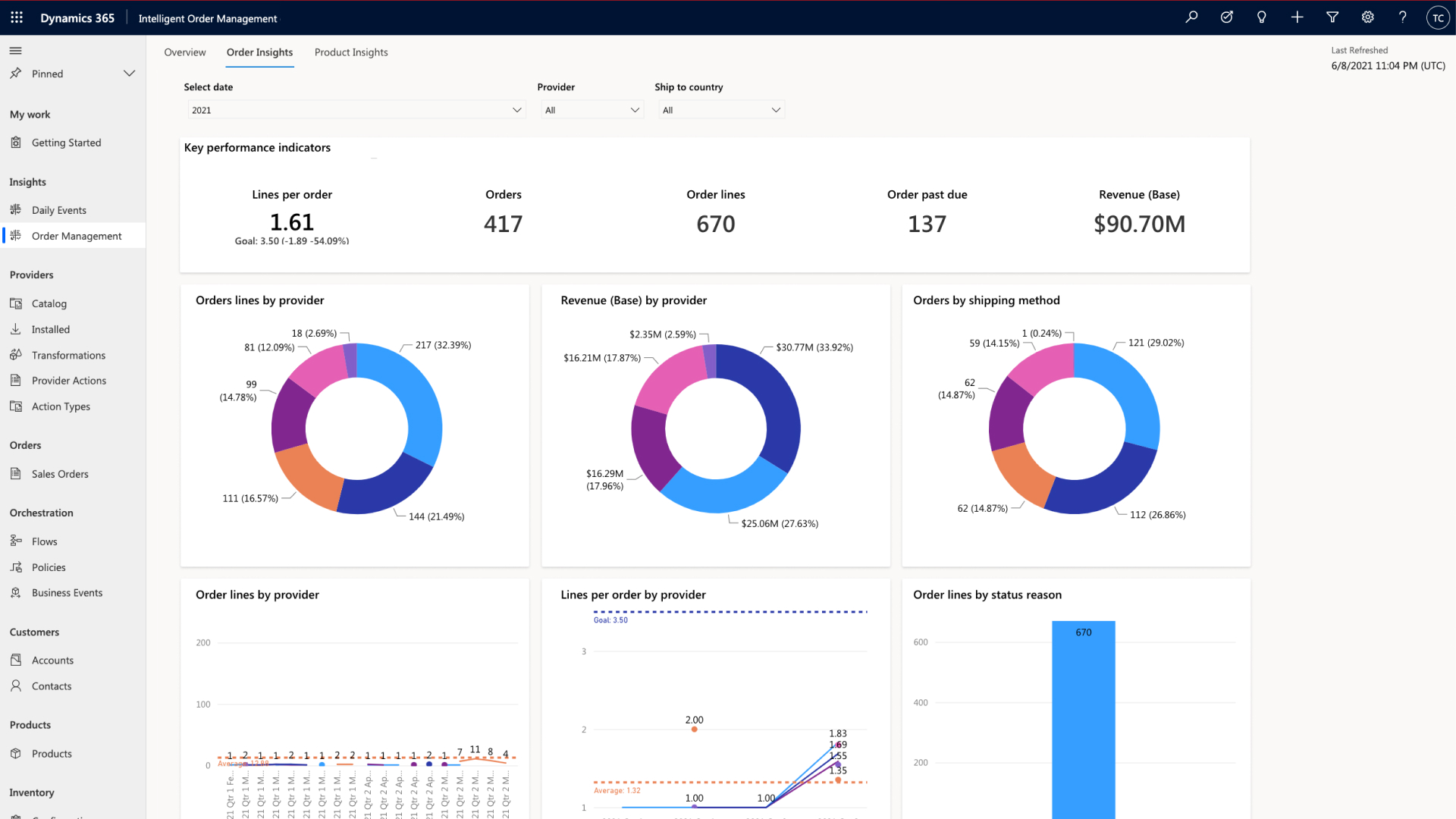This screenshot has width=1456, height=819.
Task: Click the Daily Events sidebar icon
Action: [x=16, y=209]
